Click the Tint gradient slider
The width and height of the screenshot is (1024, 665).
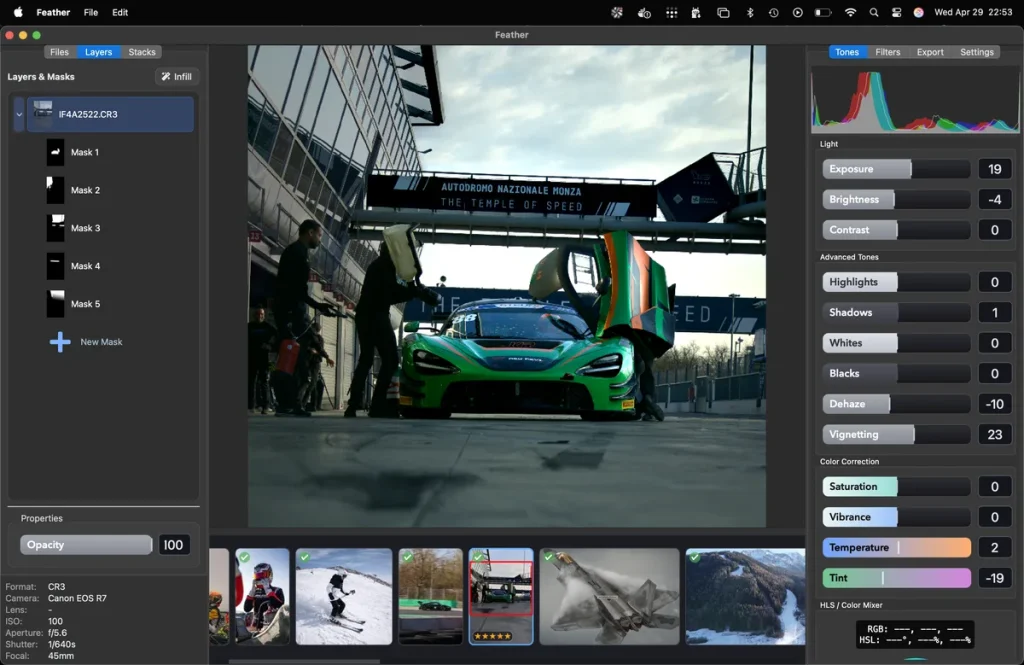pos(896,578)
